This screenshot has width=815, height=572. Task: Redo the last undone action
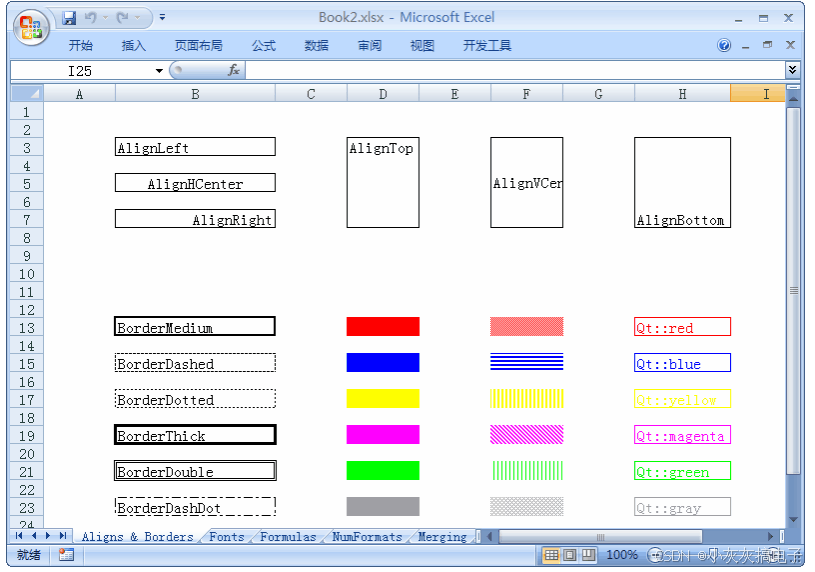click(x=122, y=18)
